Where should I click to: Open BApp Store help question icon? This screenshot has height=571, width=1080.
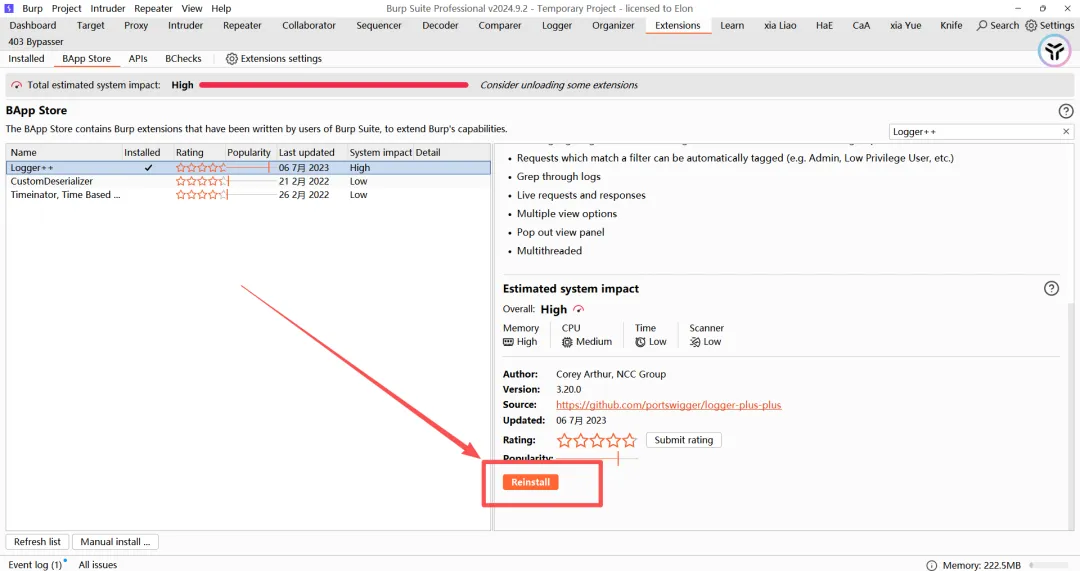click(1066, 111)
